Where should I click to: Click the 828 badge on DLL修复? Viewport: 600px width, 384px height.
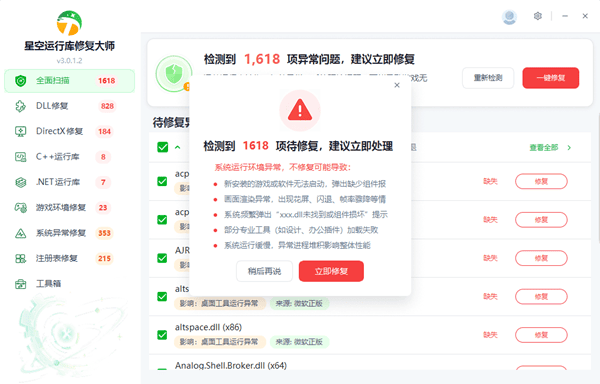(x=107, y=106)
